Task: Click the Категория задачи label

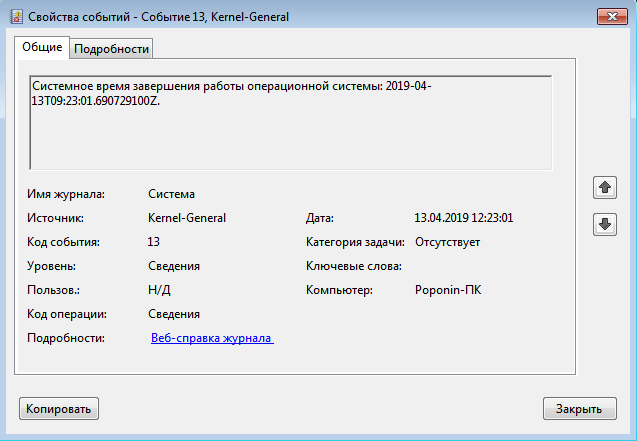Action: point(355,242)
